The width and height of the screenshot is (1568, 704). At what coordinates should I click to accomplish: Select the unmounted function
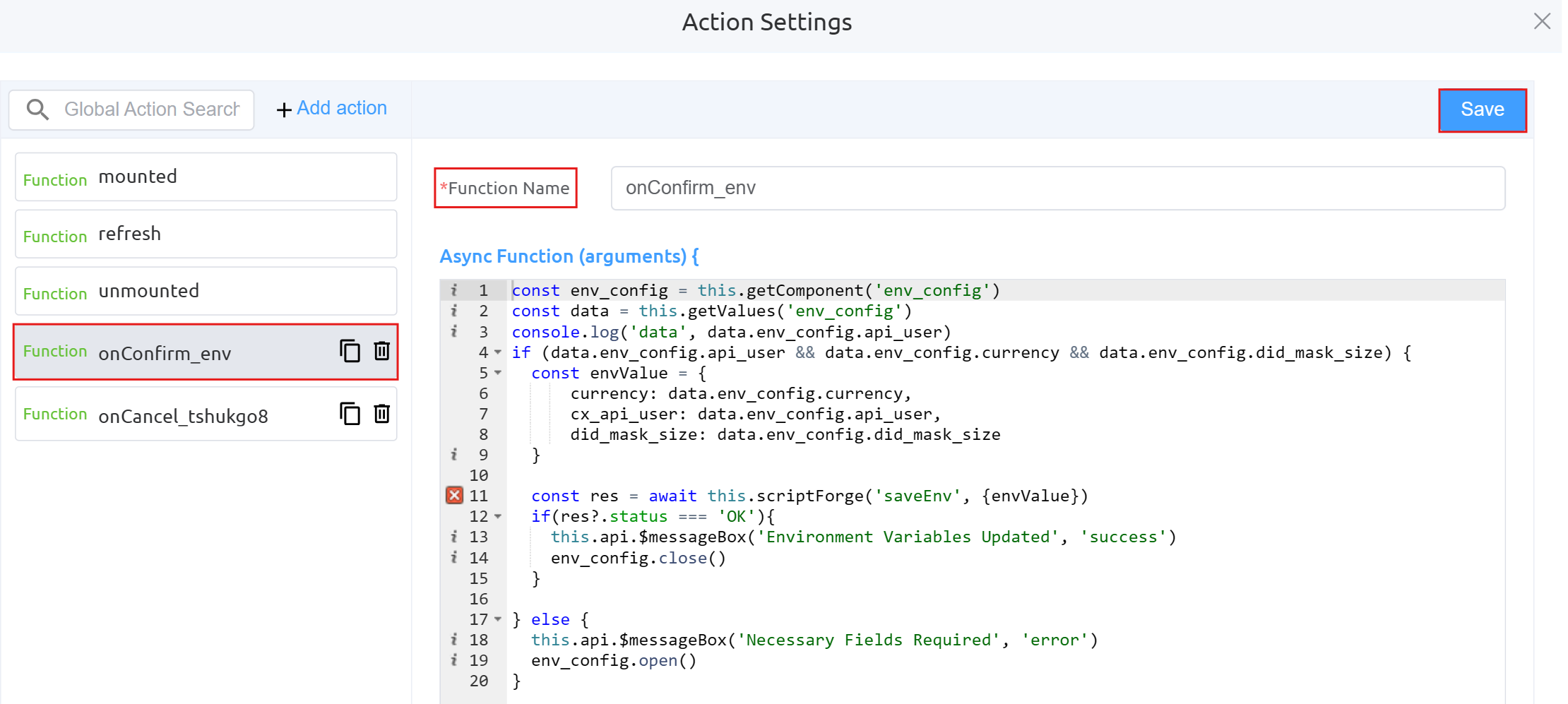pos(206,292)
